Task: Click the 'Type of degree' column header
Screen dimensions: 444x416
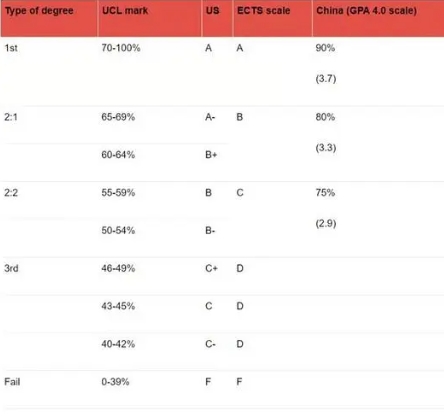Action: click(x=39, y=11)
